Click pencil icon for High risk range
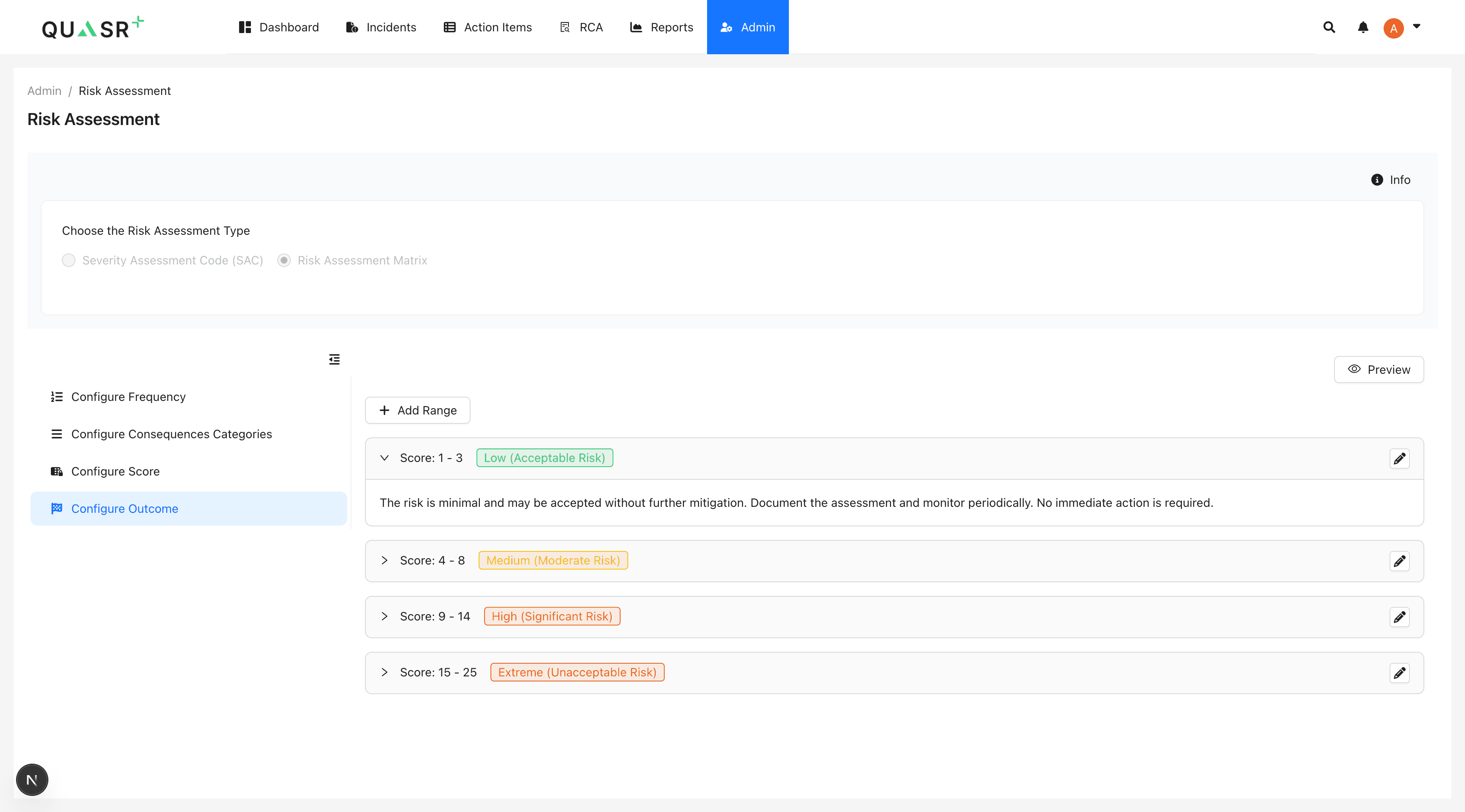This screenshot has height=812, width=1465. click(1399, 617)
